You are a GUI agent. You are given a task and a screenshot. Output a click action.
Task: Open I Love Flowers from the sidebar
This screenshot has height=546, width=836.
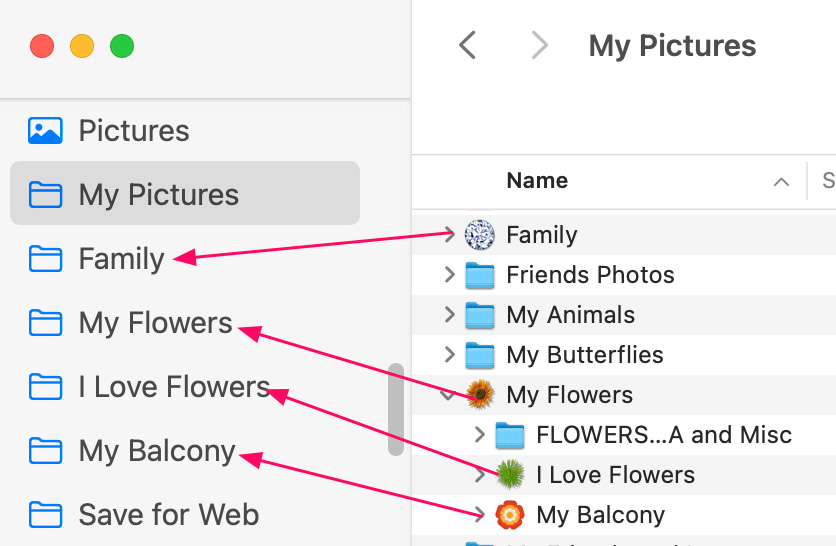coord(174,387)
